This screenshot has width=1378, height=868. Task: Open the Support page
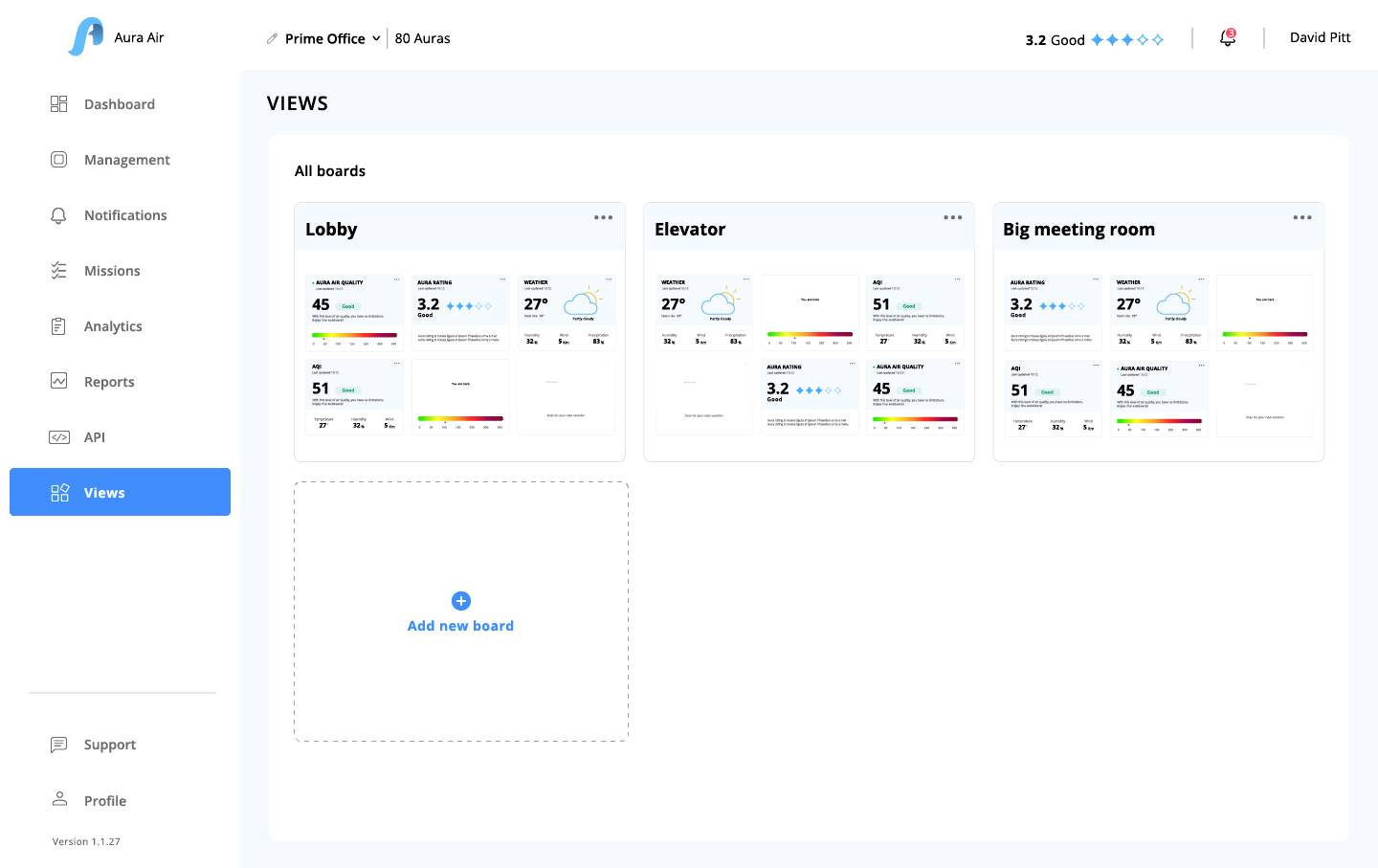tap(109, 745)
